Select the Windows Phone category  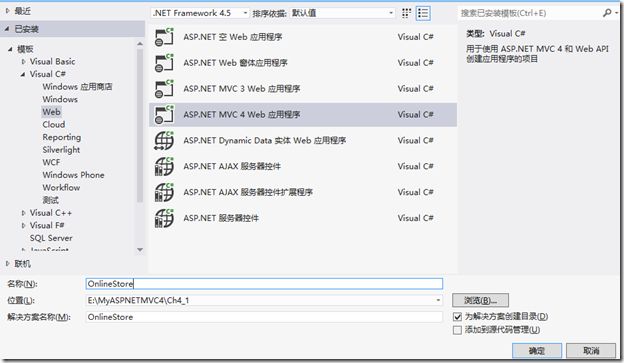73,175
